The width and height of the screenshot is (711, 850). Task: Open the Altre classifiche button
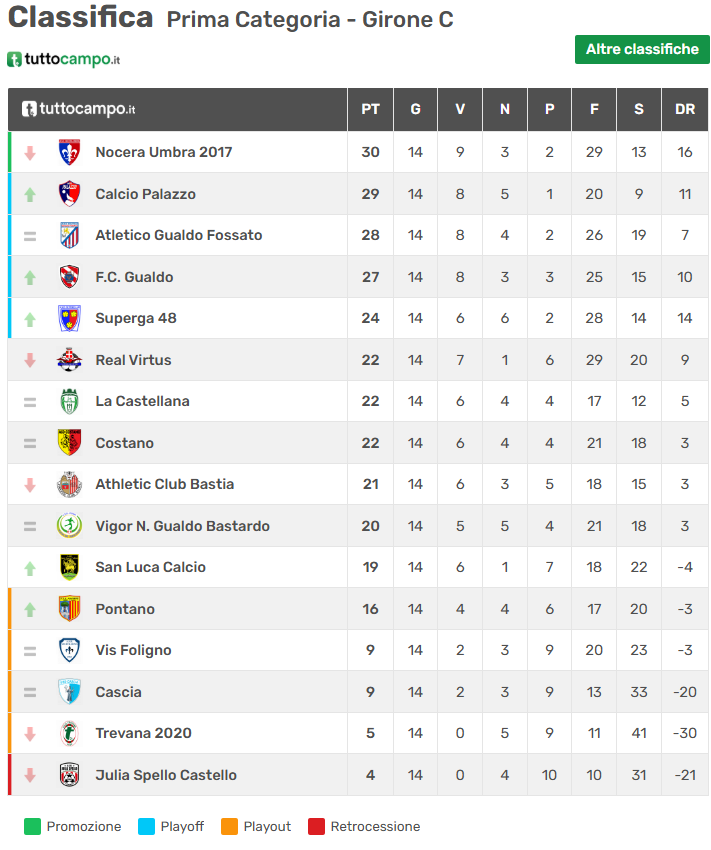coord(642,49)
